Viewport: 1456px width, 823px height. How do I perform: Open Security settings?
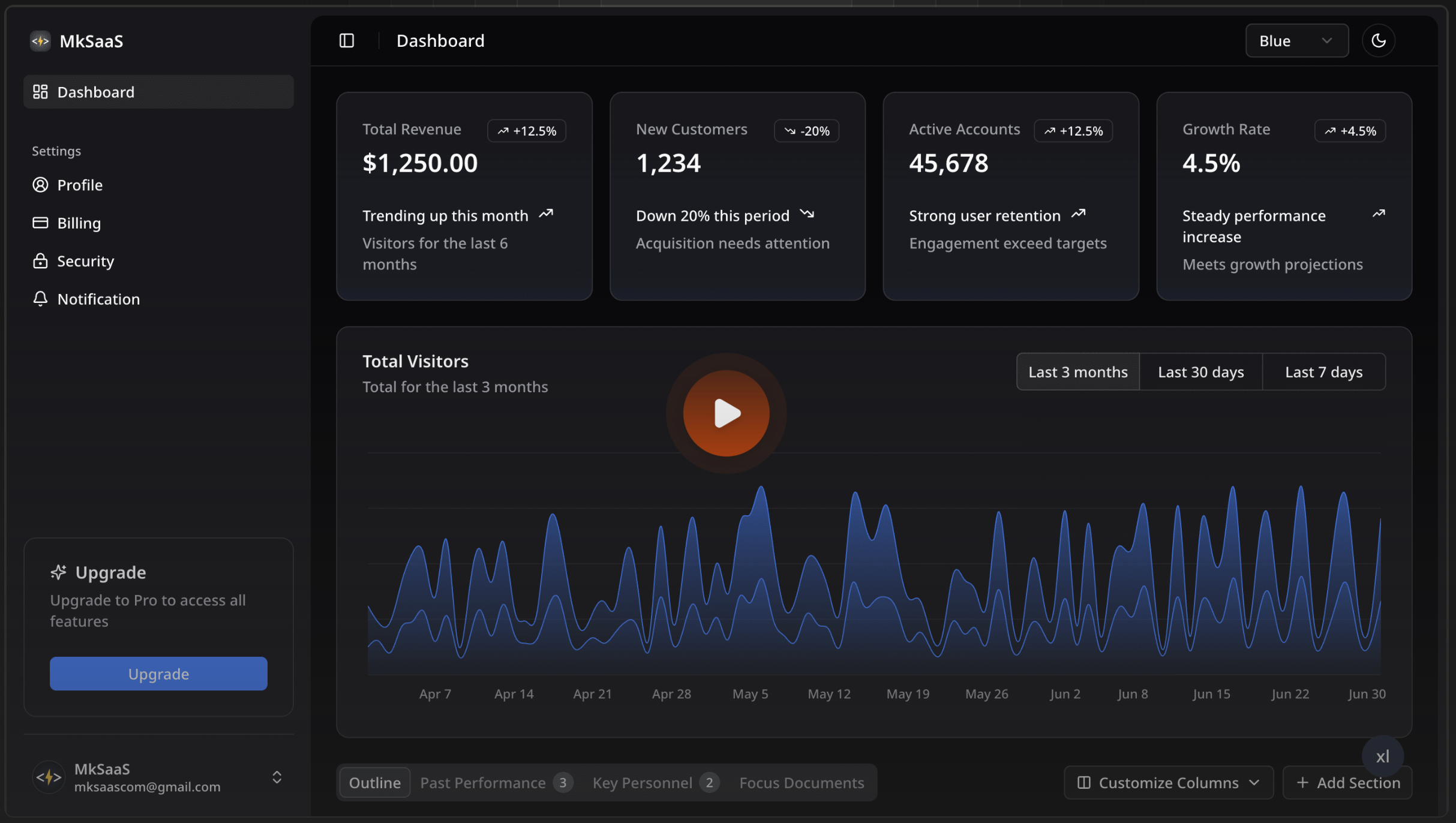coord(85,262)
